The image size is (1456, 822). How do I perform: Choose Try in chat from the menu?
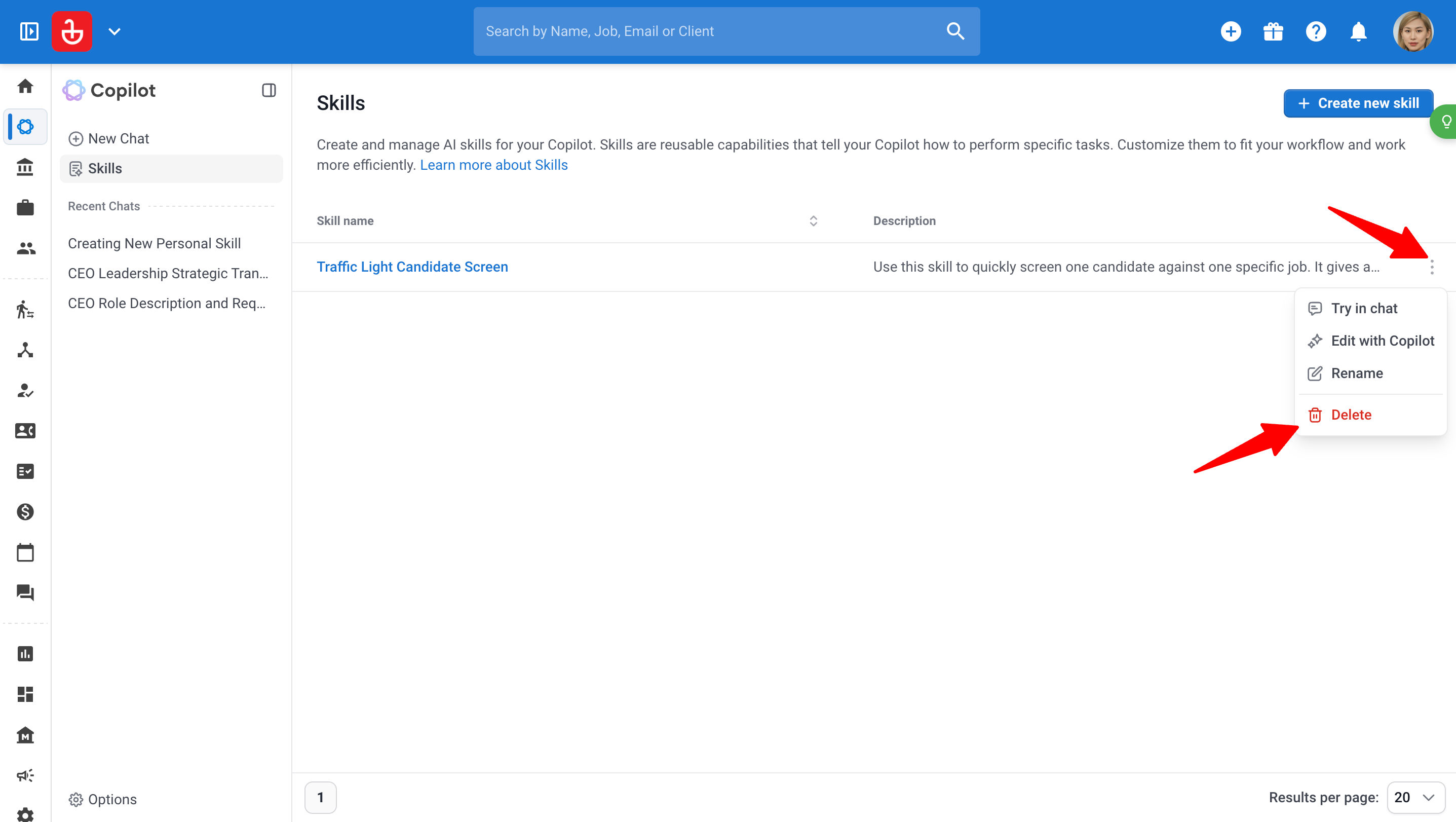[x=1371, y=308]
